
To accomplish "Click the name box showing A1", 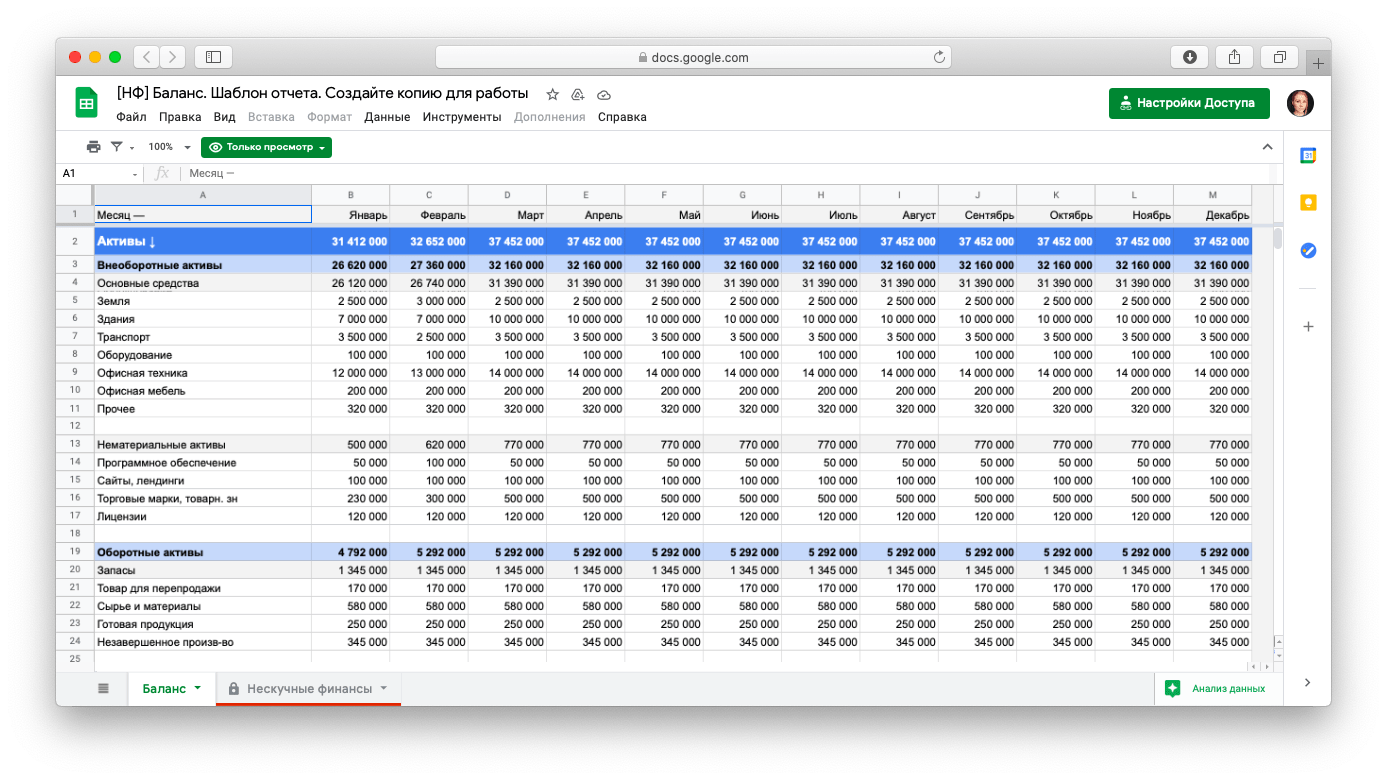I will point(95,173).
